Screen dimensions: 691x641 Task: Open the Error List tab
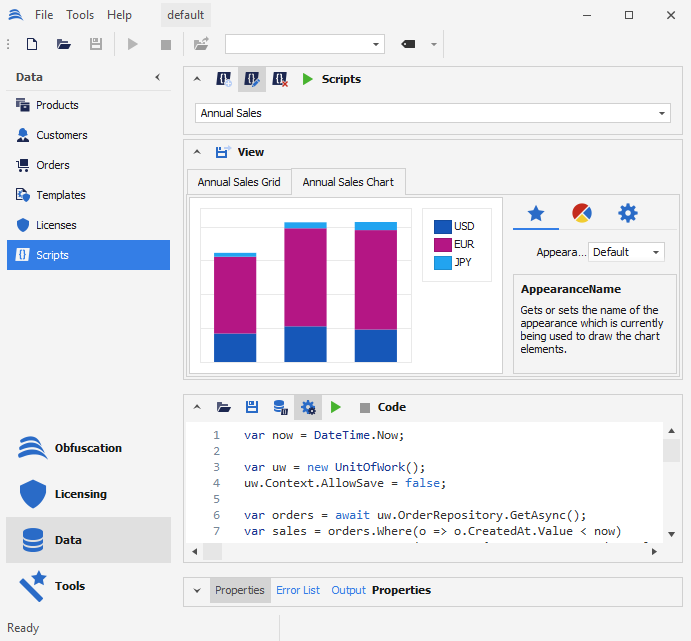click(298, 590)
